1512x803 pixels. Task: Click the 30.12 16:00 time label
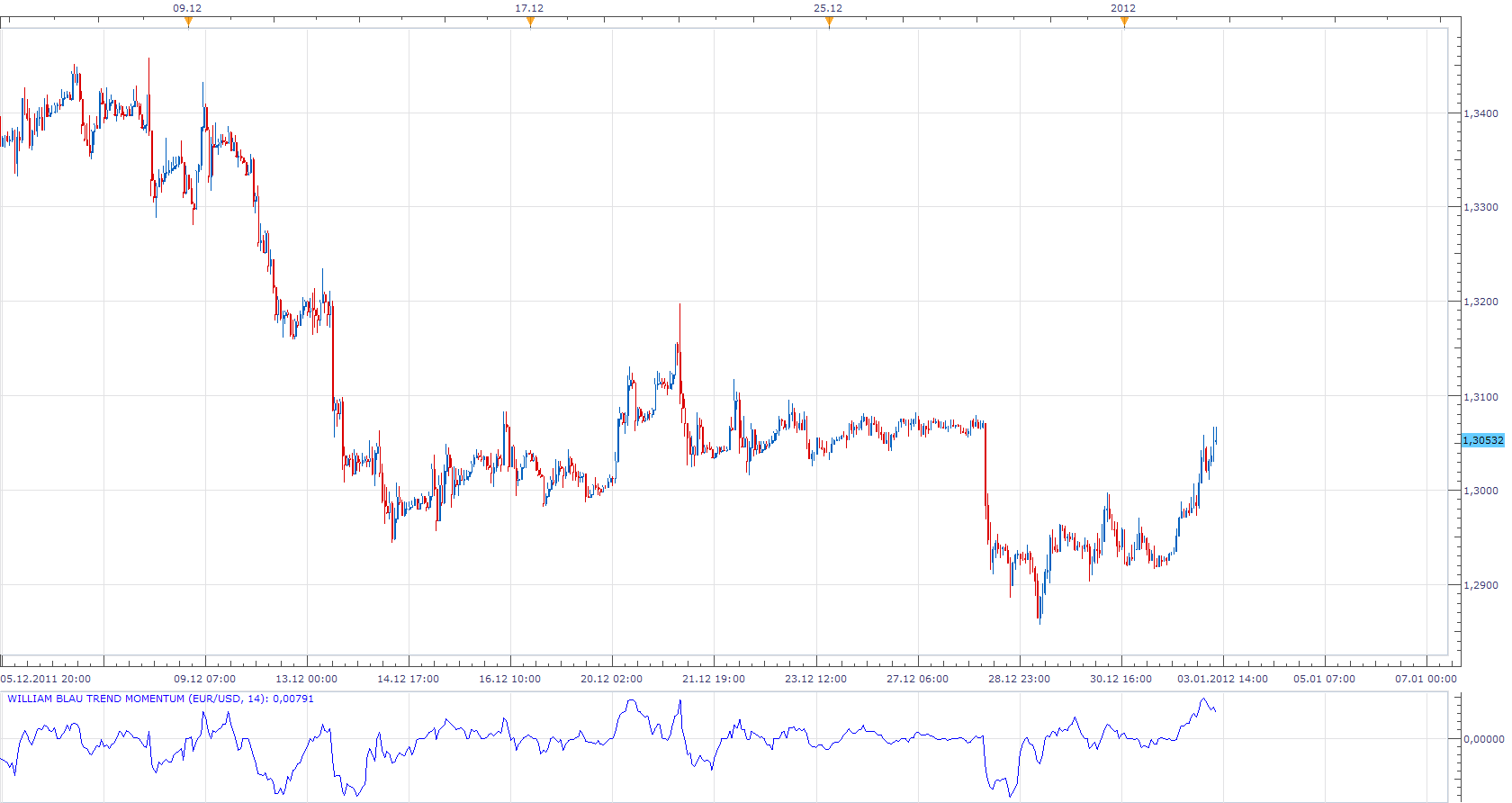[x=1120, y=679]
